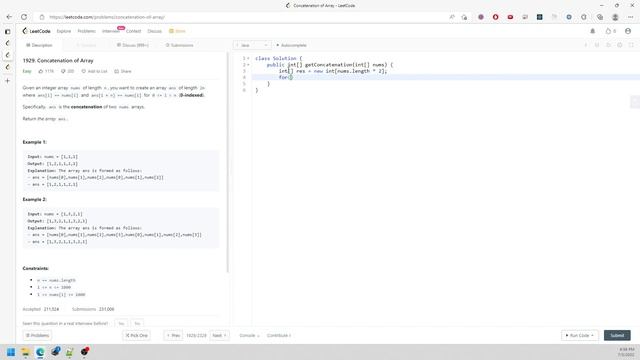Open the Contribute link
Viewport: 640px width, 360px height.
(x=279, y=336)
